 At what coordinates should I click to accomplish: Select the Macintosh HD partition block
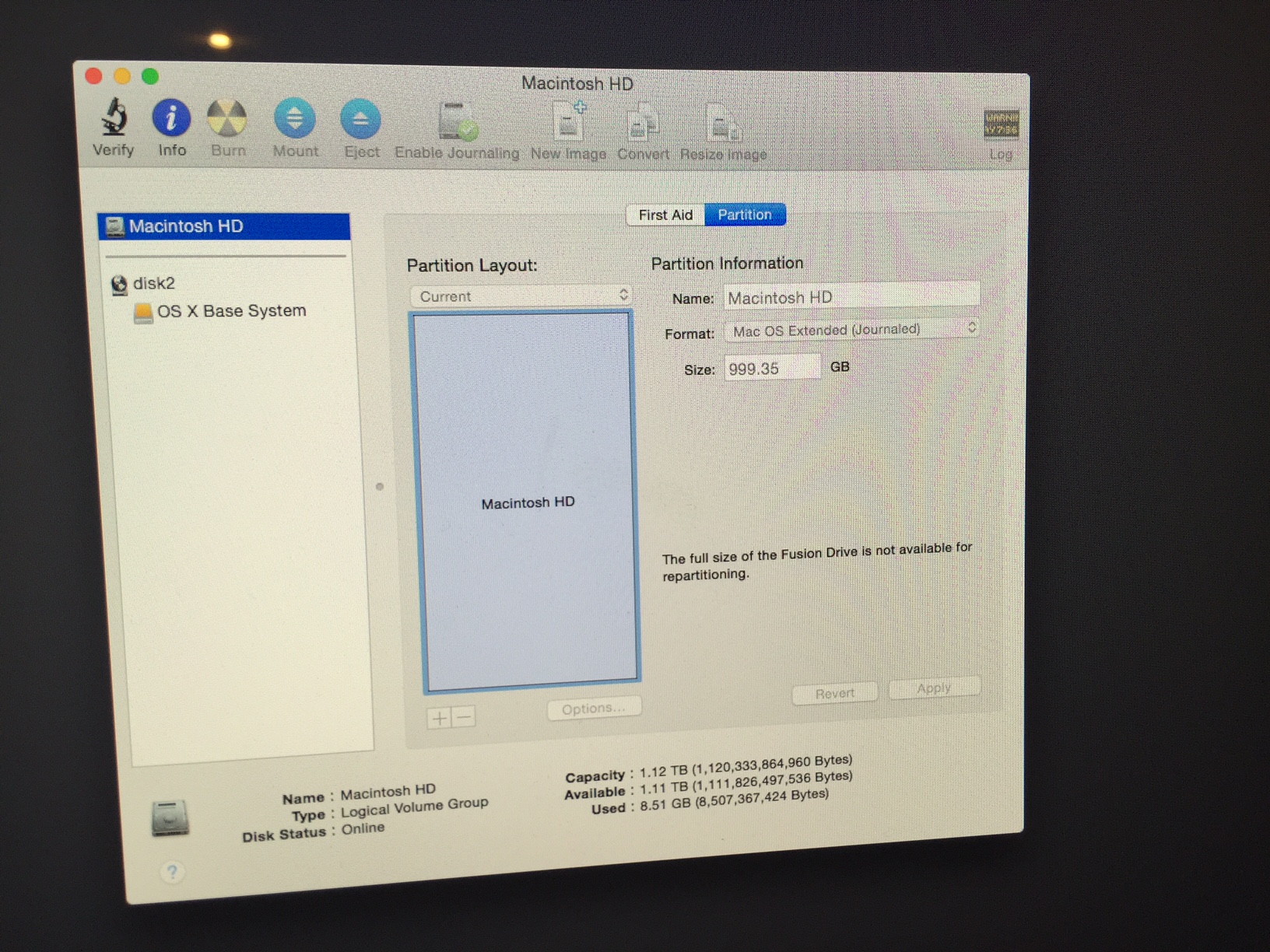click(528, 502)
